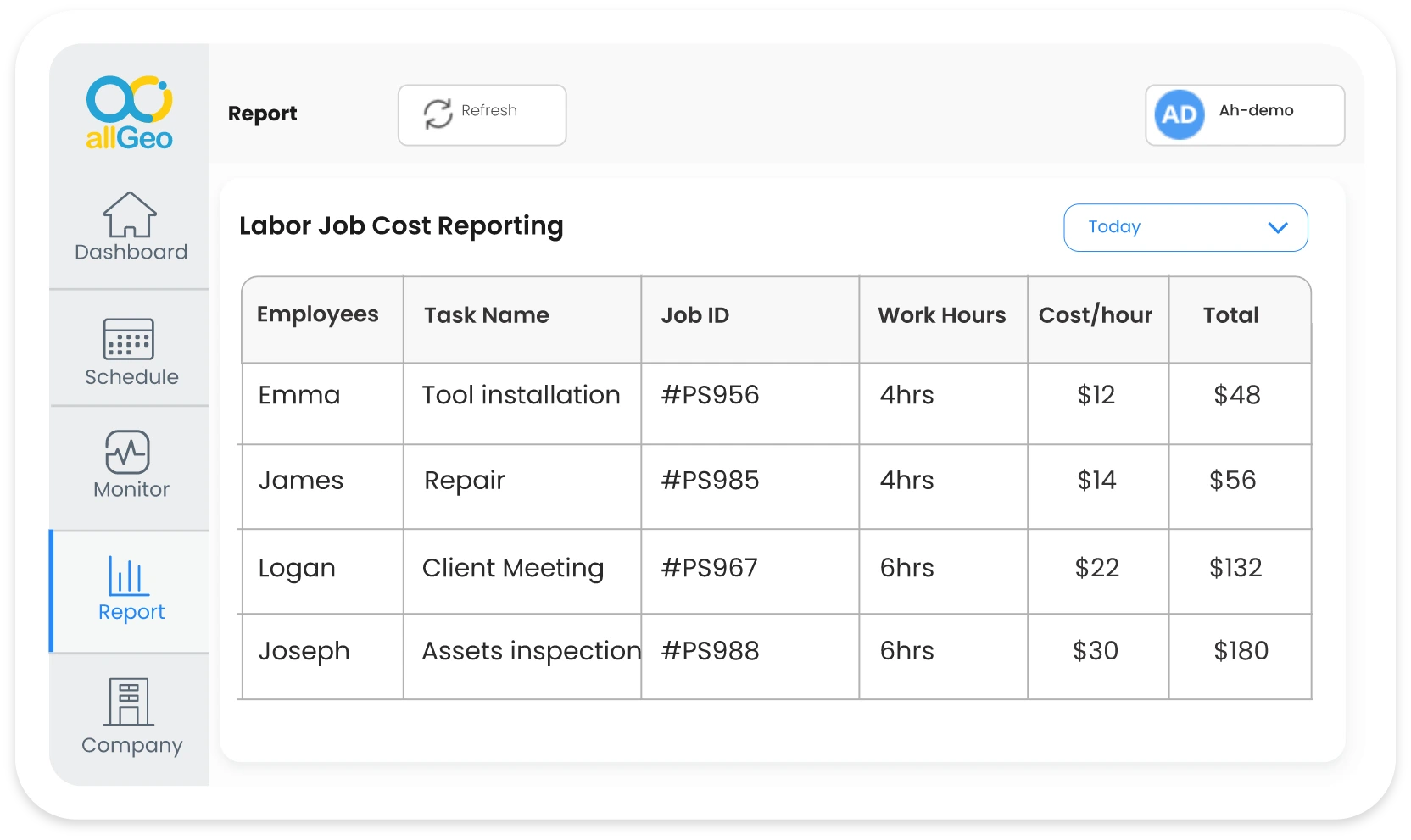Click Joseph's $180 total value
Image resolution: width=1411 pixels, height=840 pixels.
click(1241, 651)
